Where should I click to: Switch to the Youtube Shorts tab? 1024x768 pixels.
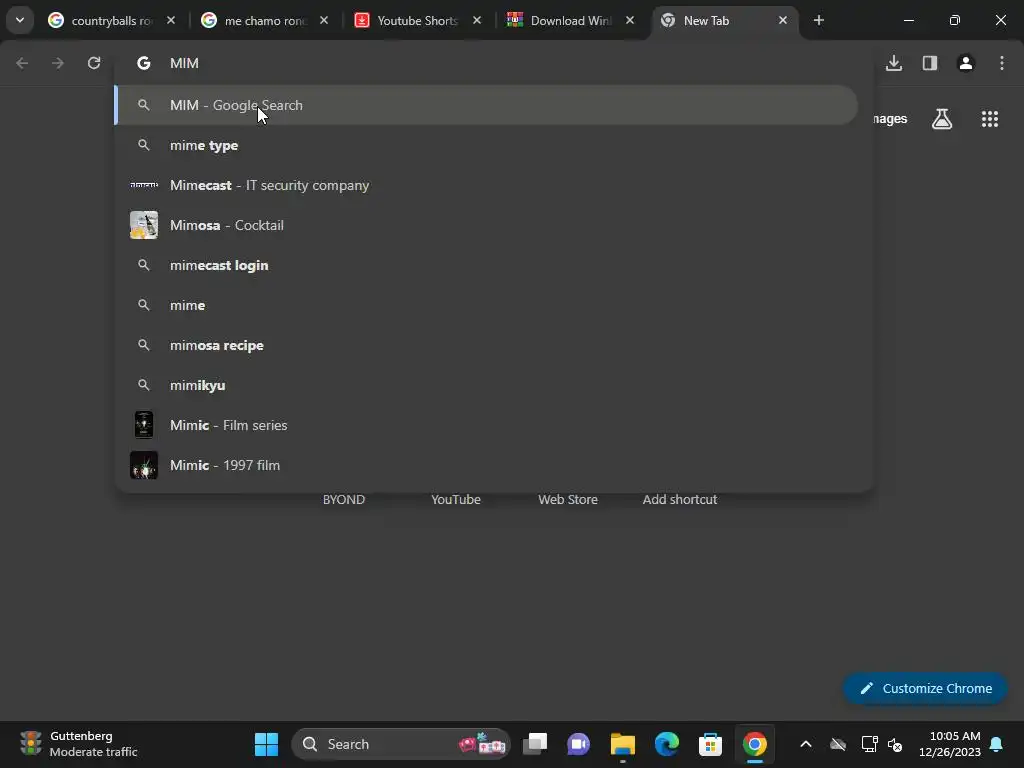pyautogui.click(x=418, y=21)
